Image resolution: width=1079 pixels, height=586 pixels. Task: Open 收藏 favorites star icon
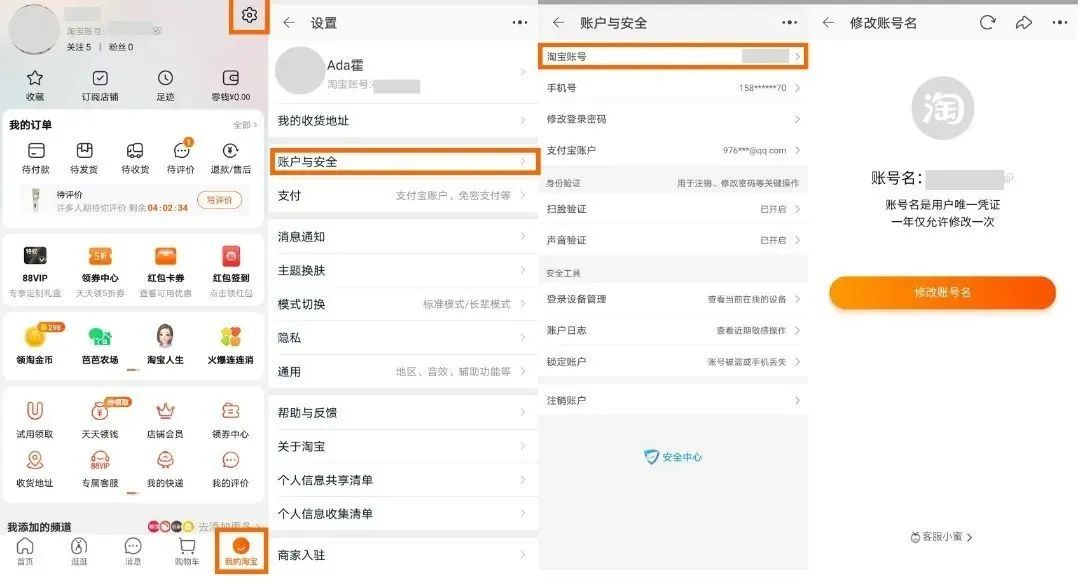tap(34, 78)
